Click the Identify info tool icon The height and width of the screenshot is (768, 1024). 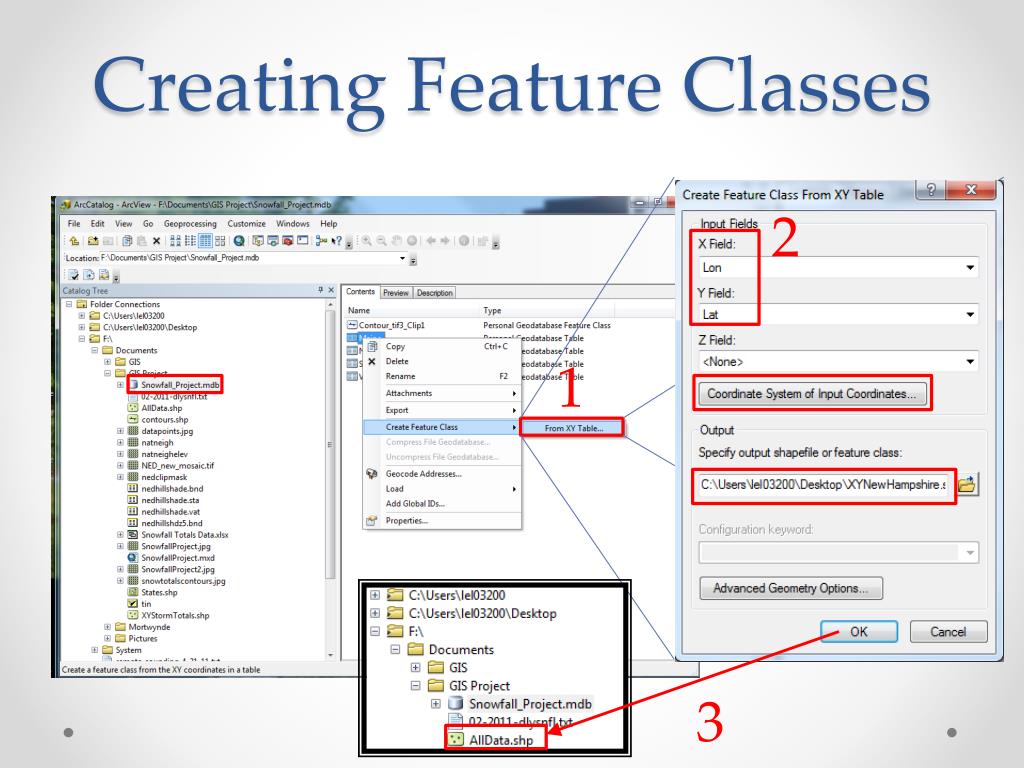click(464, 241)
